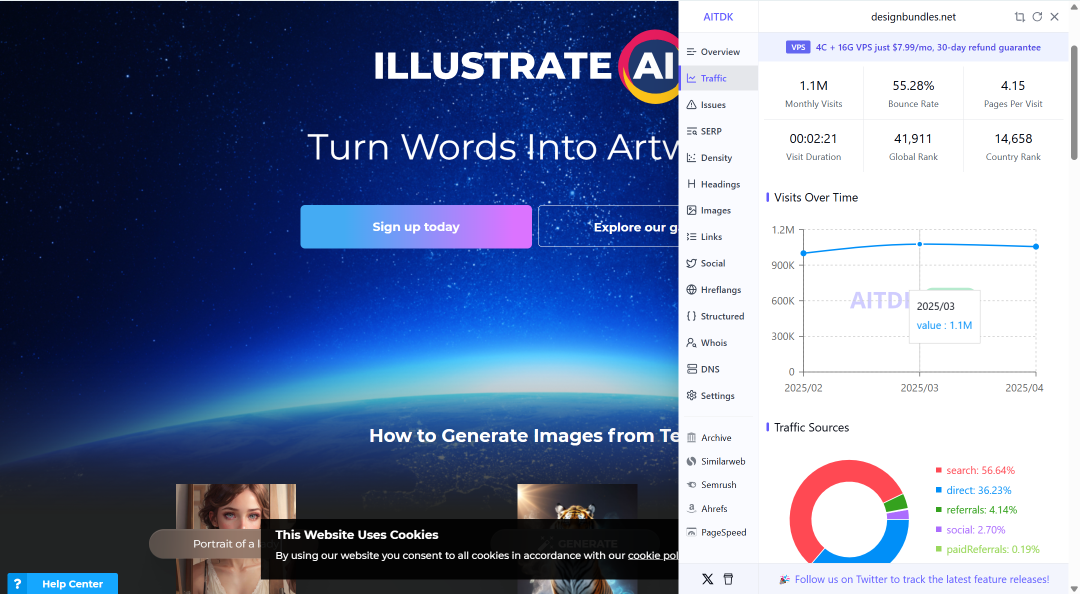Click the 14,658 Country Rank value
The width and height of the screenshot is (1080, 594).
(x=1012, y=139)
